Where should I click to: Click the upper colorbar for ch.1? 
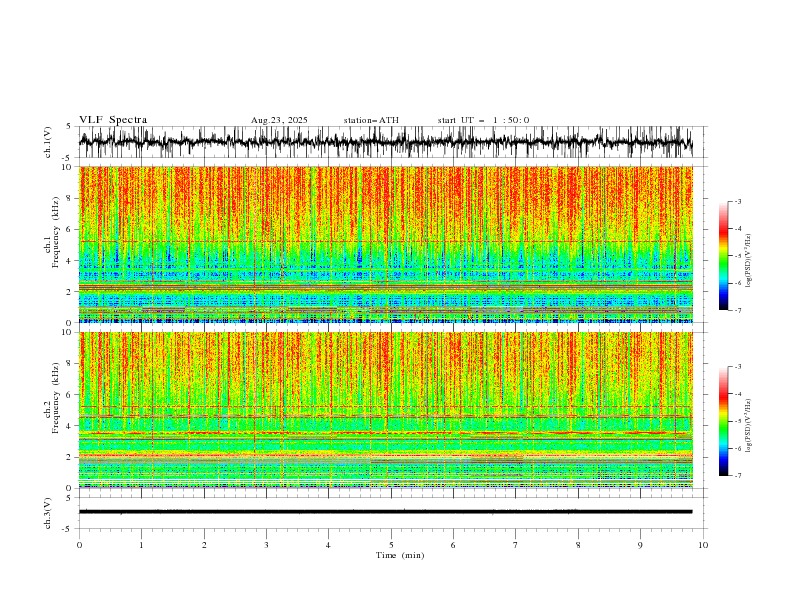[723, 256]
